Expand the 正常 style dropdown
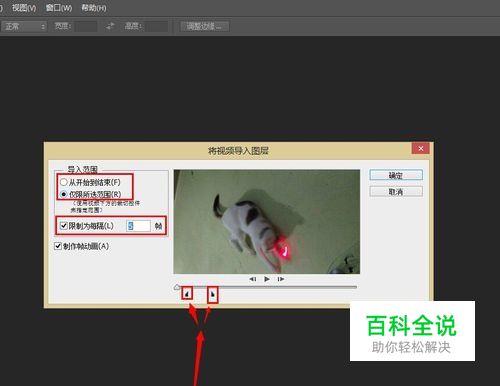Screen dimensions: 500x386 [24, 26]
